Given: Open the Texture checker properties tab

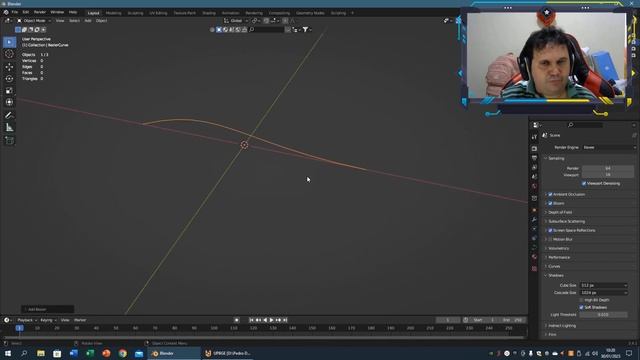Looking at the screenshot, I should pyautogui.click(x=534, y=269).
